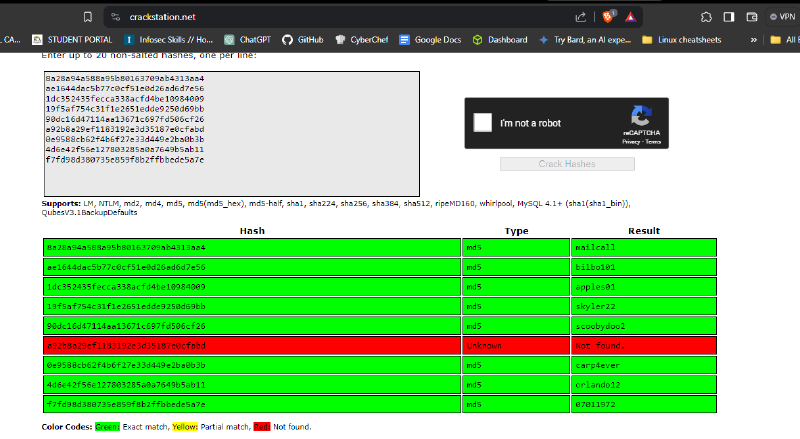
Task: Open site settings icon left of the URL
Action: tap(116, 17)
